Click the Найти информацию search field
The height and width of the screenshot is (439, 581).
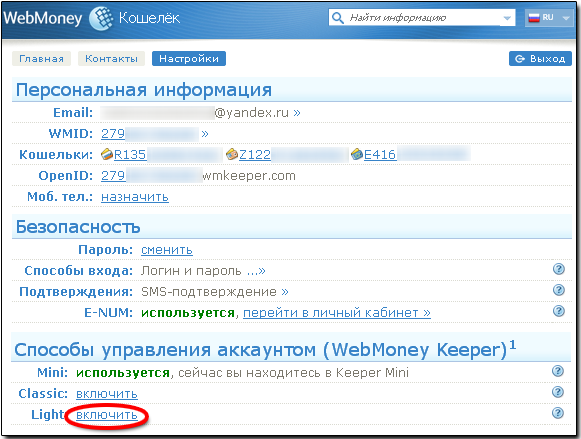pos(422,17)
